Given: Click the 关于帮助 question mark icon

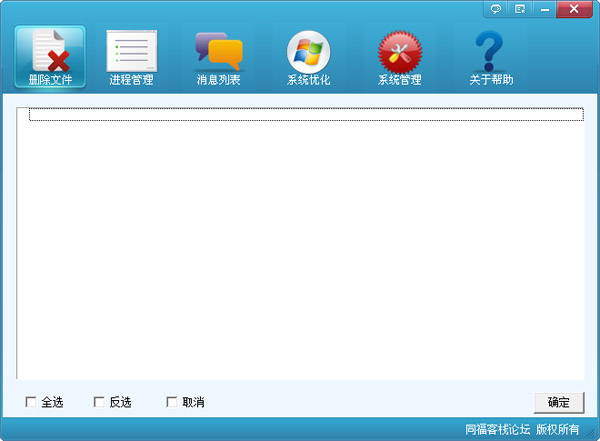Looking at the screenshot, I should [x=490, y=56].
